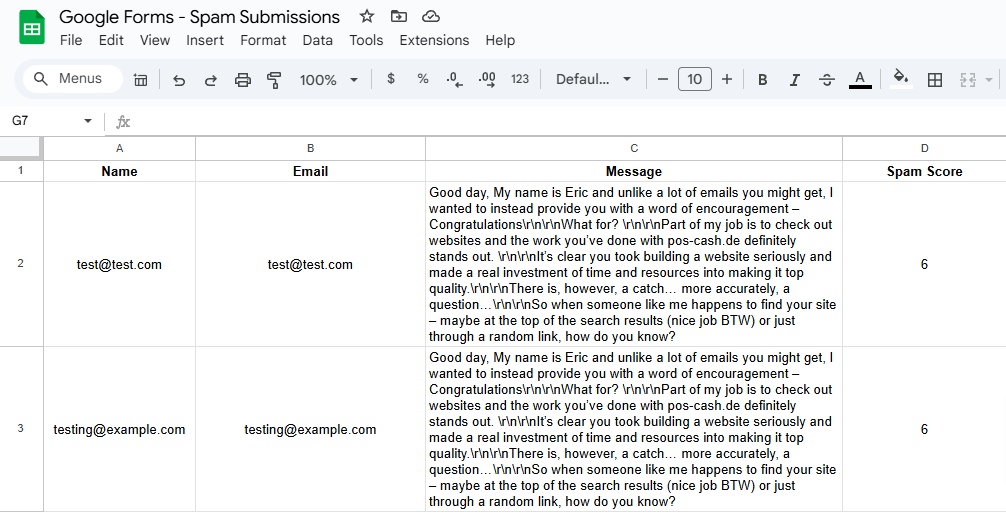Select the row 3 message cell
This screenshot has height=512, width=1006.
pyautogui.click(x=634, y=429)
